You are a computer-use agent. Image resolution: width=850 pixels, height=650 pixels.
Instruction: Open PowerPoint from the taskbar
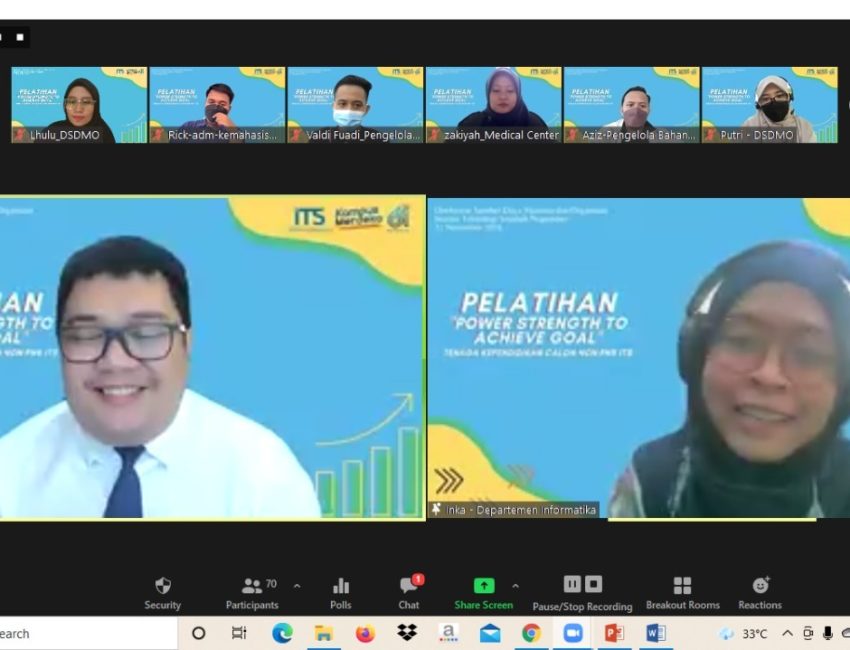(x=614, y=633)
